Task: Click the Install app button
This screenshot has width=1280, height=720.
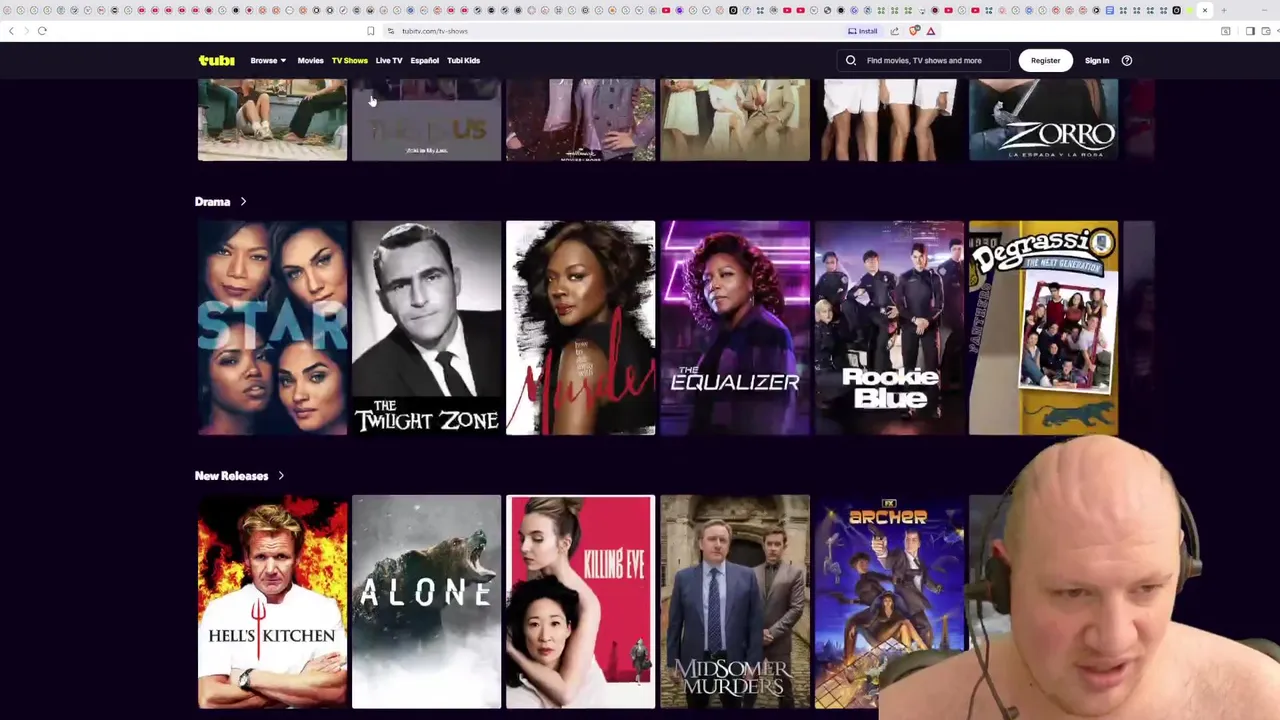Action: coord(862,31)
